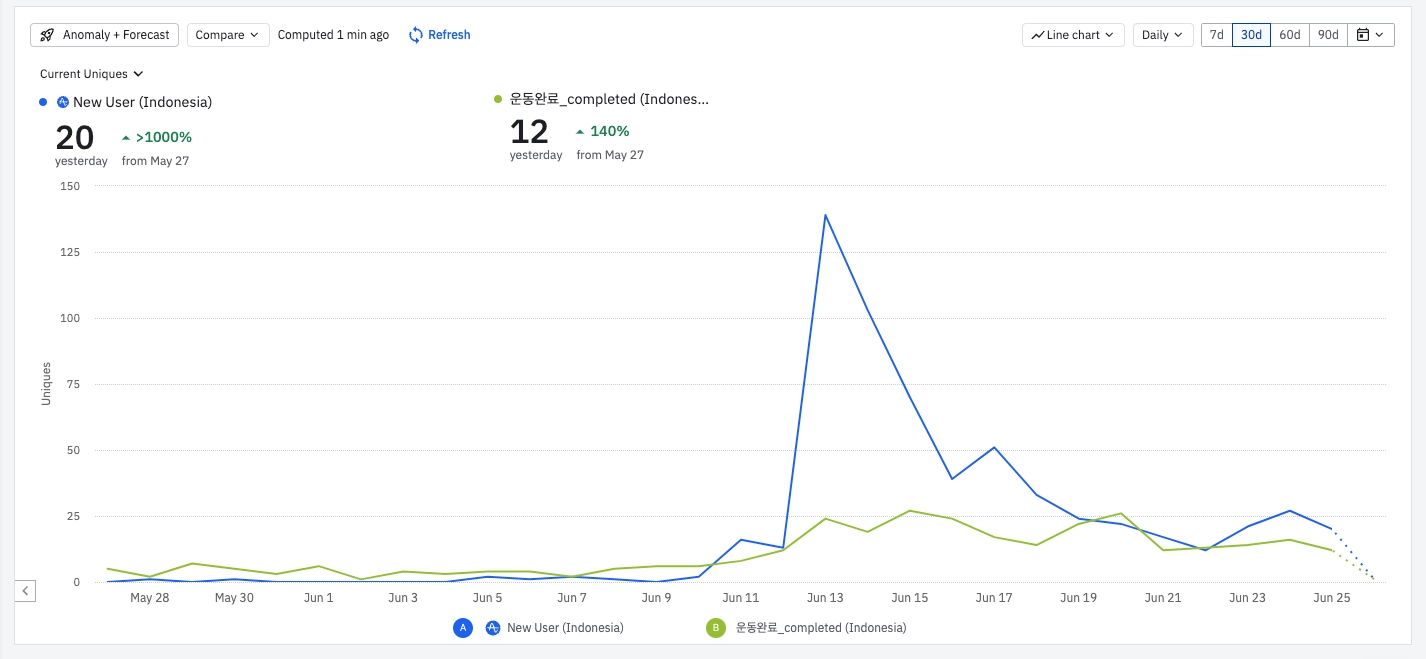The height and width of the screenshot is (659, 1426).
Task: Select the 7d time range
Action: [x=1216, y=35]
